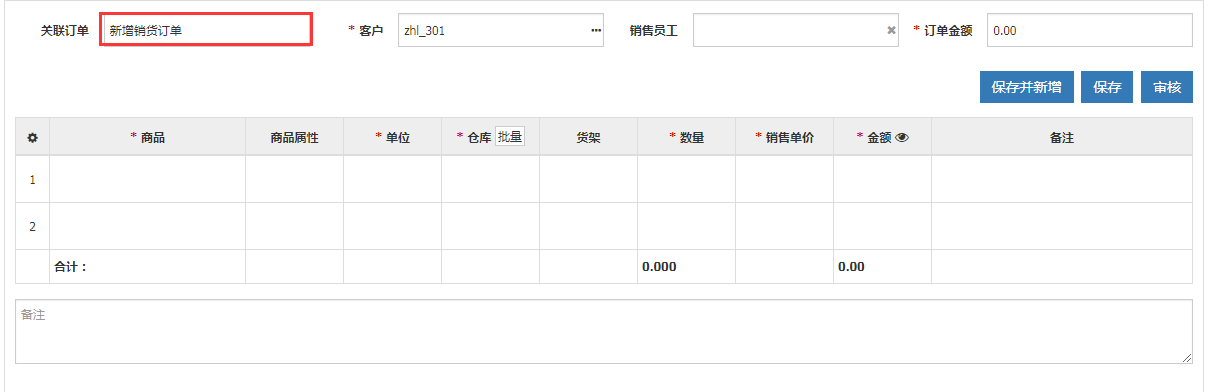Image resolution: width=1208 pixels, height=392 pixels.
Task: Clear the 销售员工 field with x icon
Action: coord(891,31)
